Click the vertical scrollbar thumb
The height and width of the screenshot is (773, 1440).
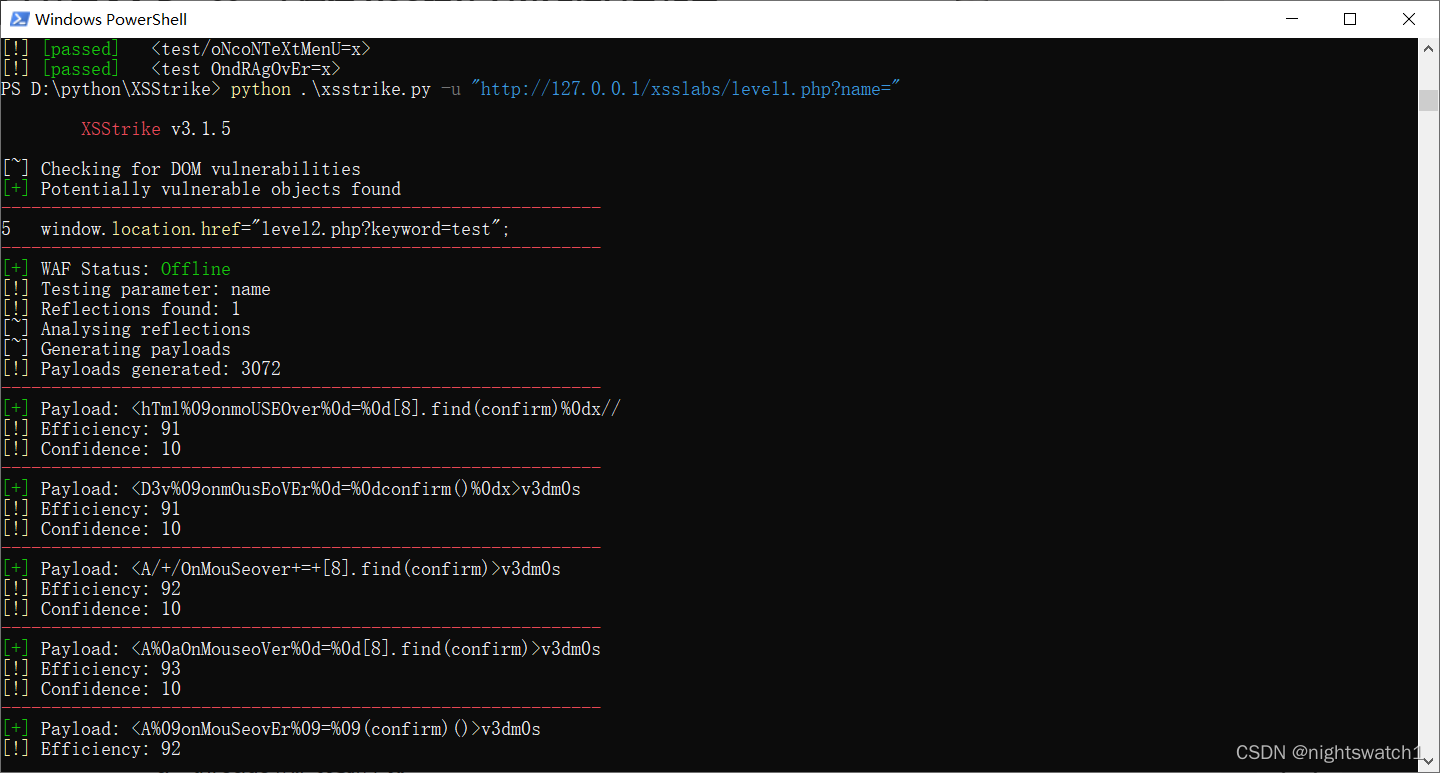click(1429, 100)
